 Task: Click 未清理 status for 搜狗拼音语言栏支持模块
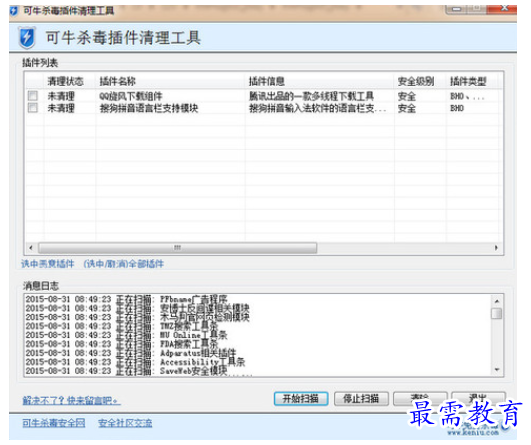pos(61,108)
